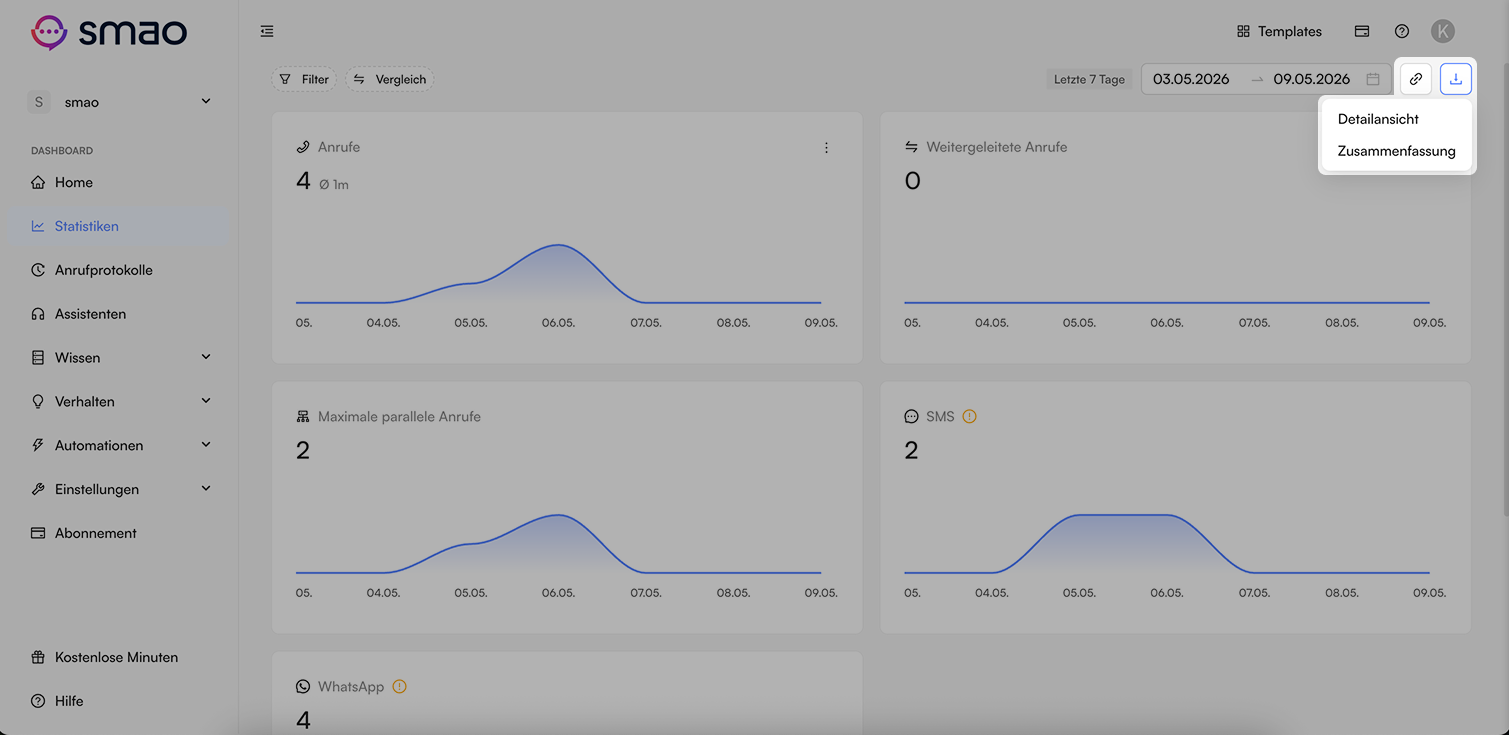Click the Filter button

[304, 79]
